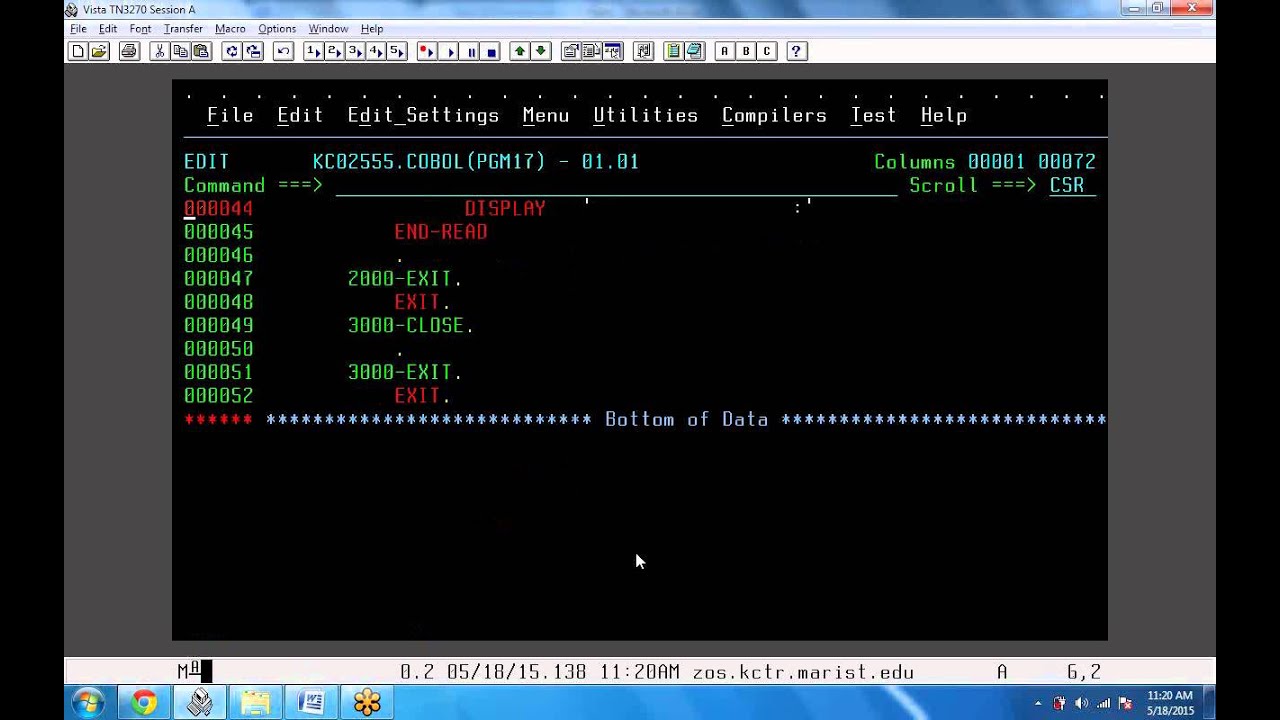Open the Window menu
The width and height of the screenshot is (1280, 720).
point(328,29)
